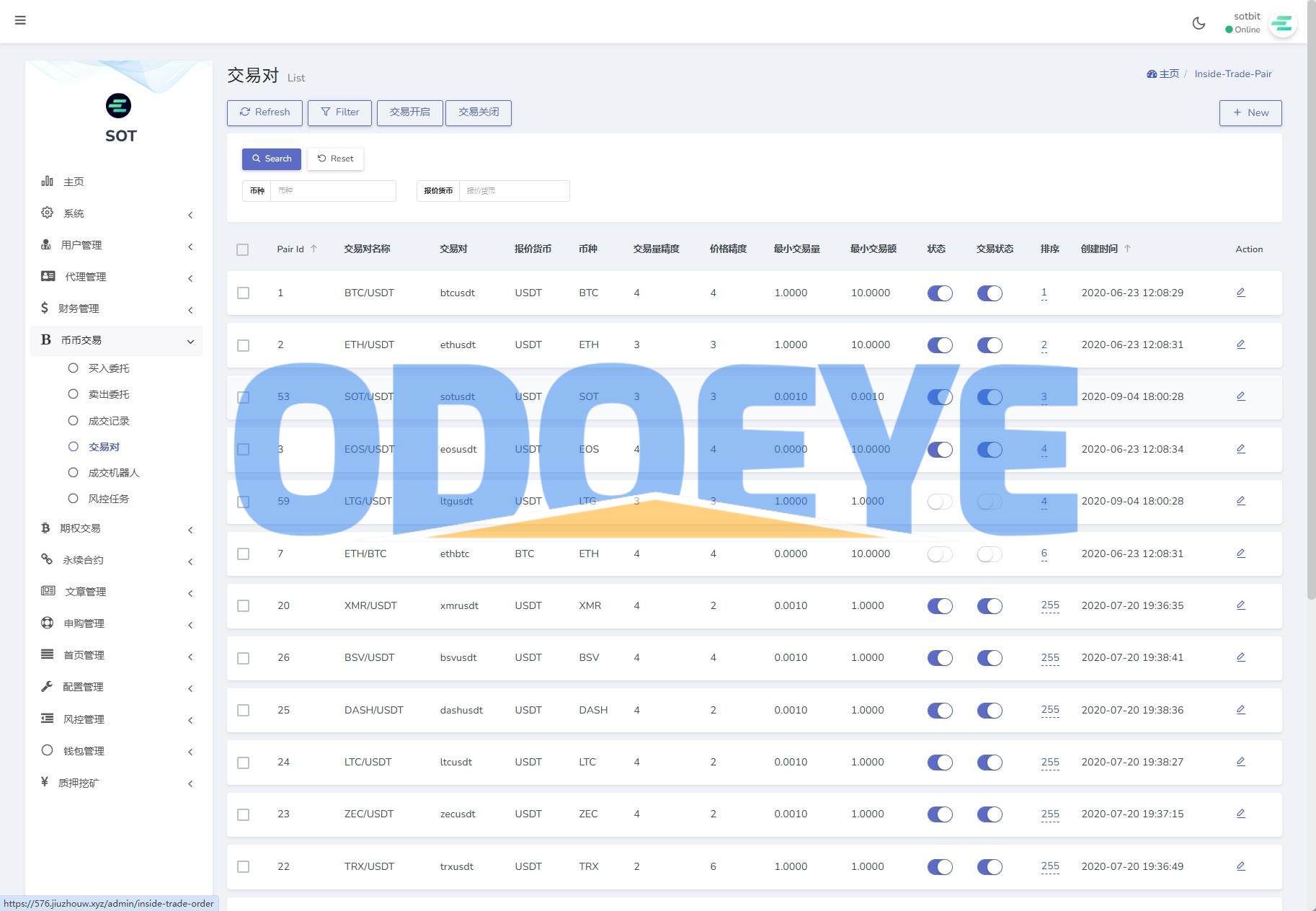Screen dimensions: 1316x911
Task: Expand the 财务管理 menu chevron
Action: tap(190, 310)
